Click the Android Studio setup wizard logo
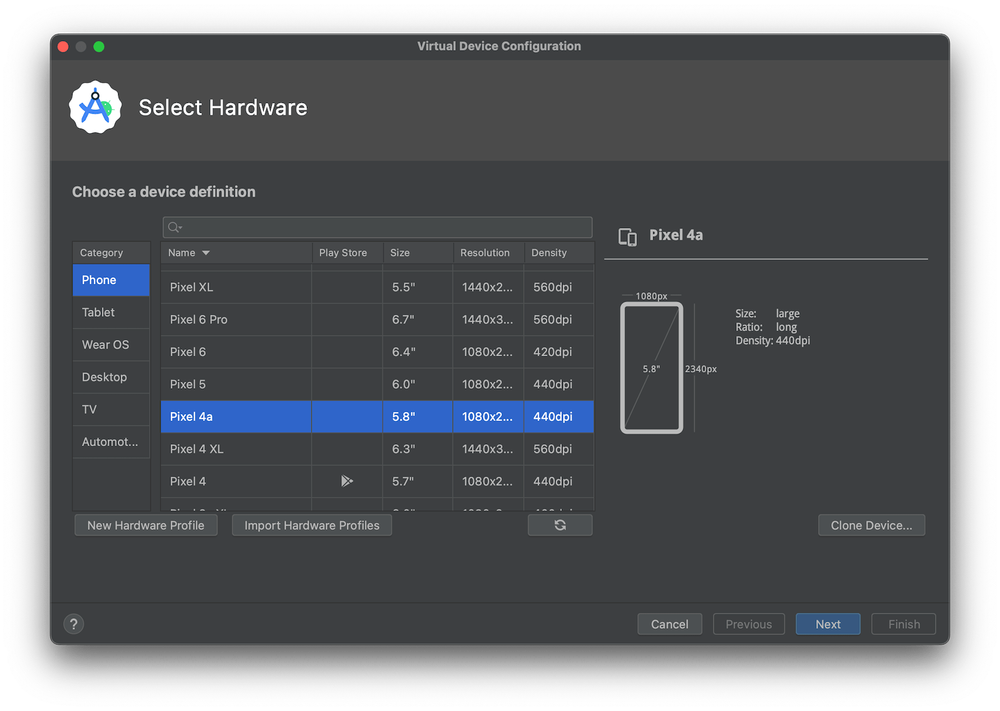 pyautogui.click(x=95, y=106)
